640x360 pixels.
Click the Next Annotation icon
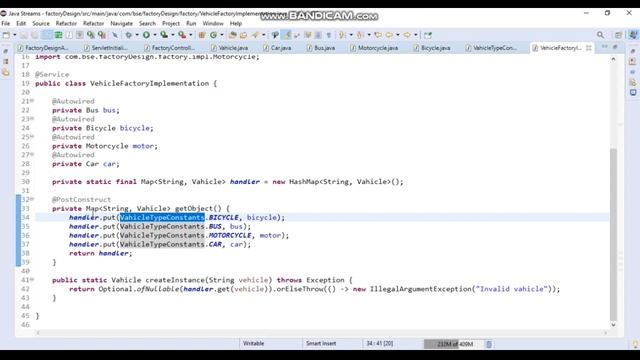pyautogui.click(x=342, y=35)
